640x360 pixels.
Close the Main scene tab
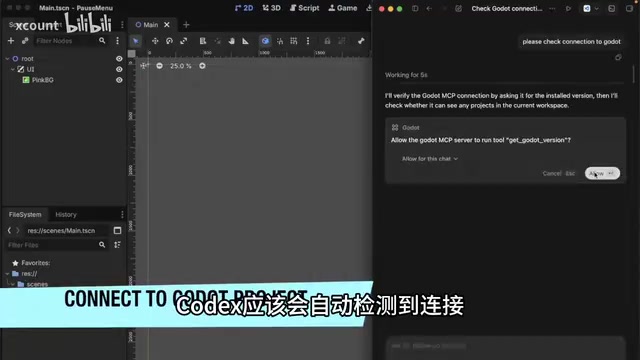[167, 25]
